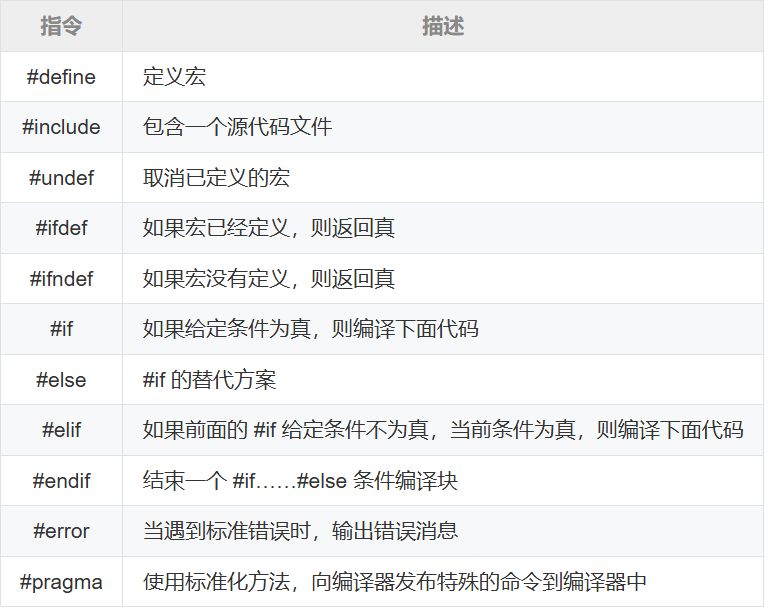Select the #pragma cell
This screenshot has width=769, height=608.
click(61, 583)
